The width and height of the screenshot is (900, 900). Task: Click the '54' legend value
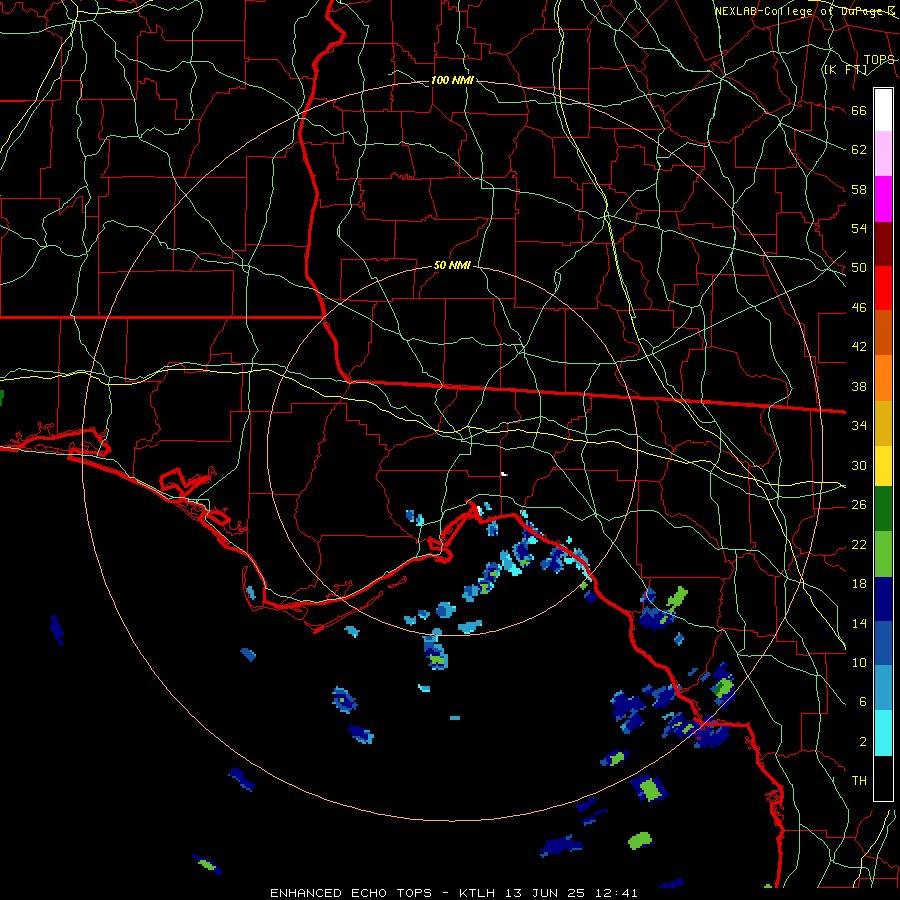[859, 228]
